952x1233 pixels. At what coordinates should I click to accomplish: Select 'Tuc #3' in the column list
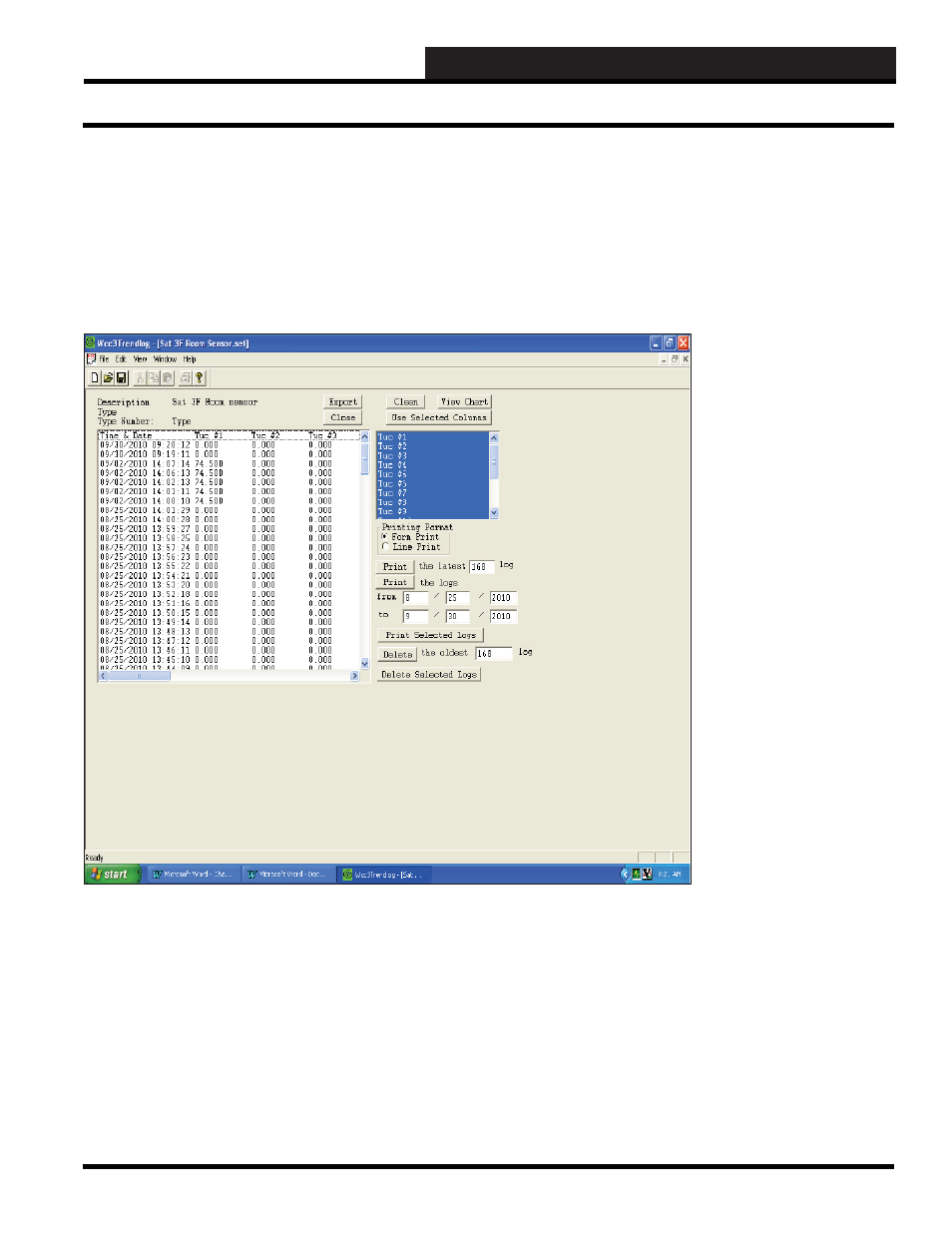pyautogui.click(x=433, y=456)
